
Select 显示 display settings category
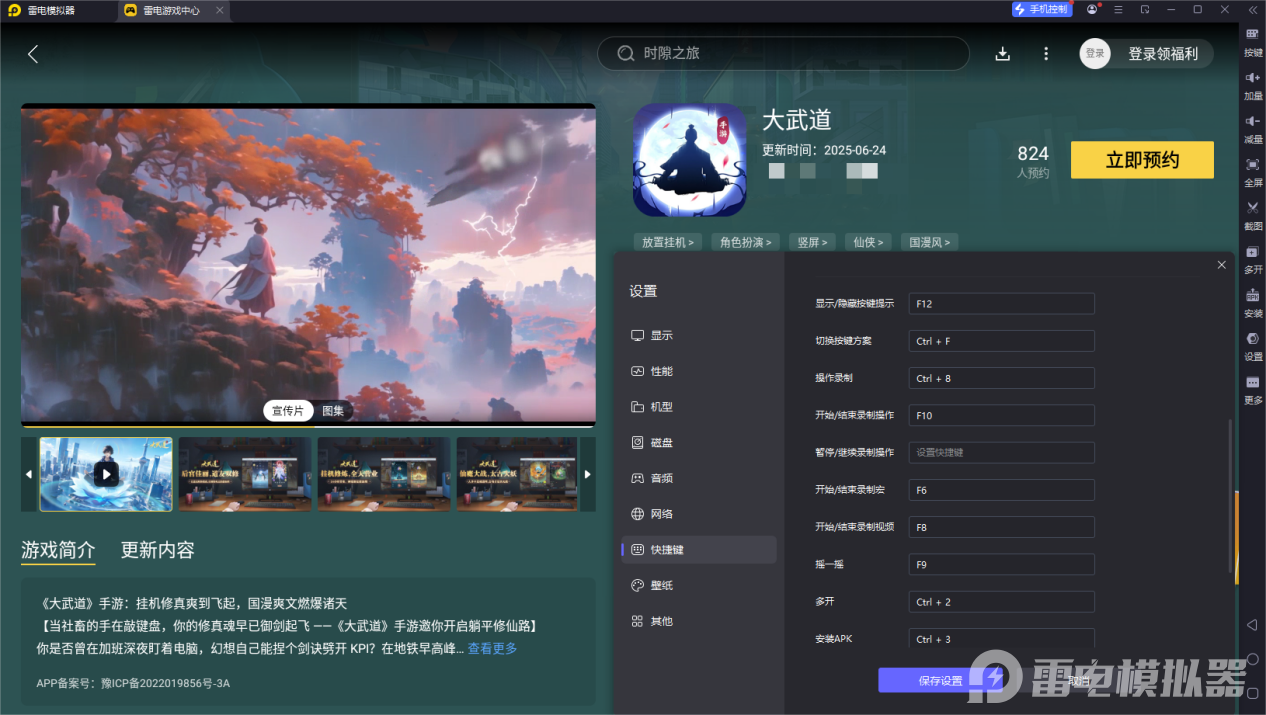pyautogui.click(x=699, y=335)
